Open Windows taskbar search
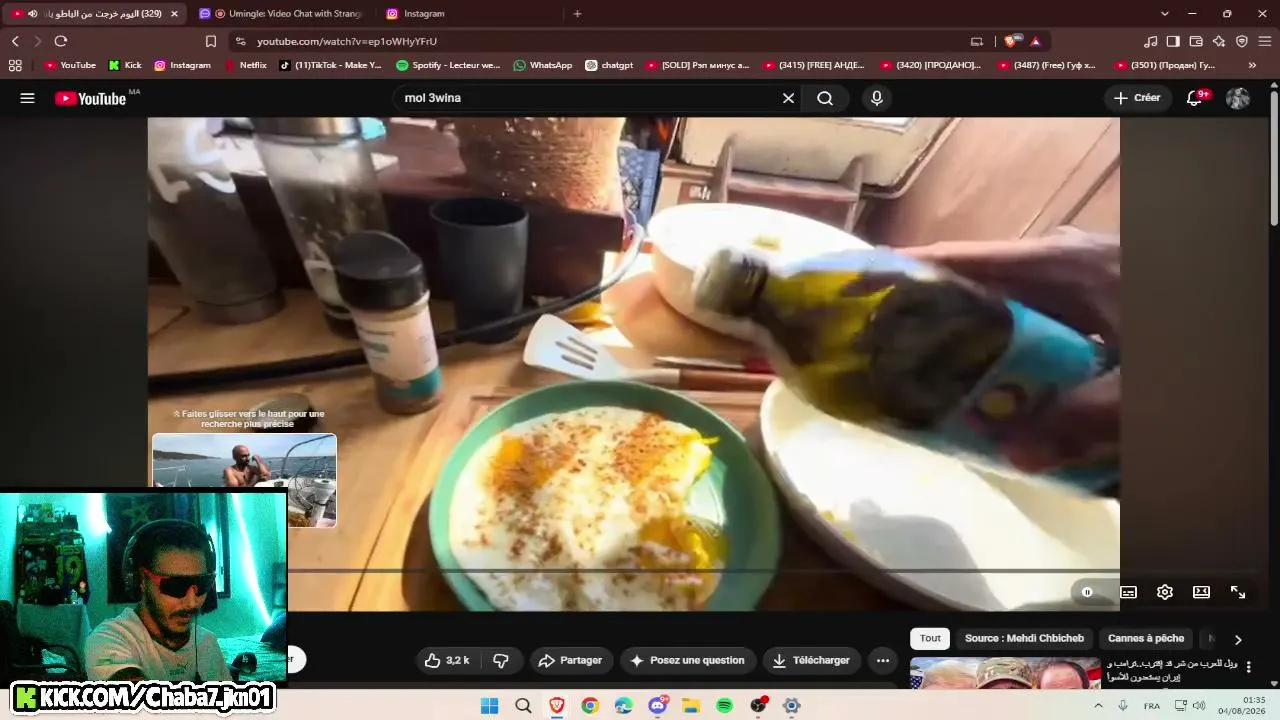Viewport: 1280px width, 720px height. click(x=523, y=706)
